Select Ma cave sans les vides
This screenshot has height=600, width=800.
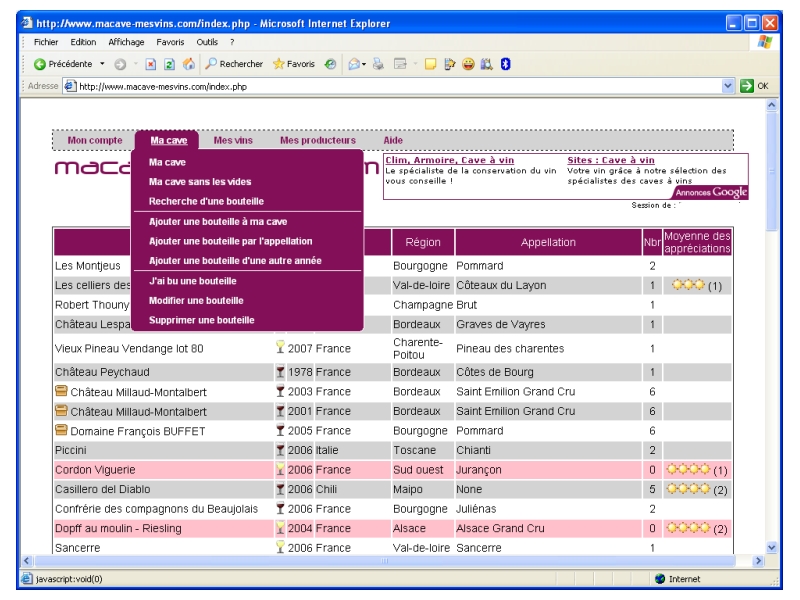[x=200, y=182]
